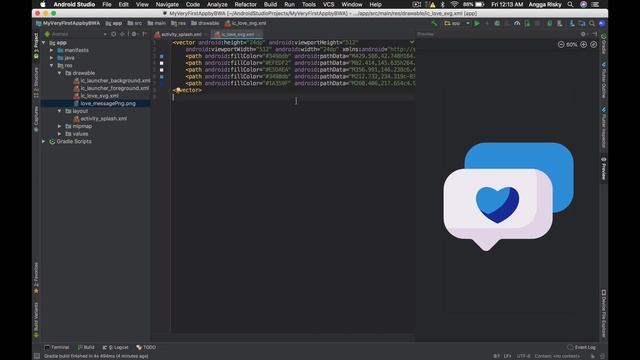
Task: Click the Make Project hammer icon
Action: coord(435,24)
